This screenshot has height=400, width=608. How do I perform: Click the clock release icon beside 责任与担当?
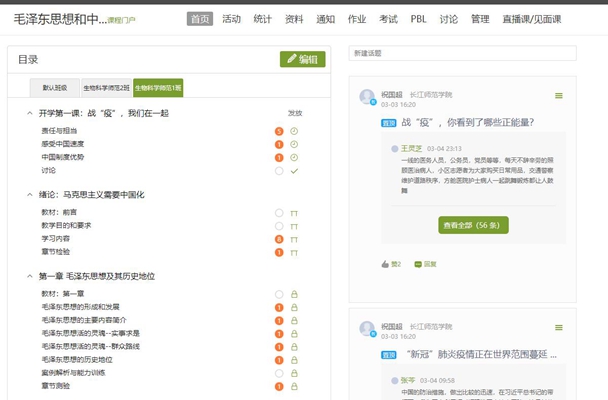tap(294, 131)
